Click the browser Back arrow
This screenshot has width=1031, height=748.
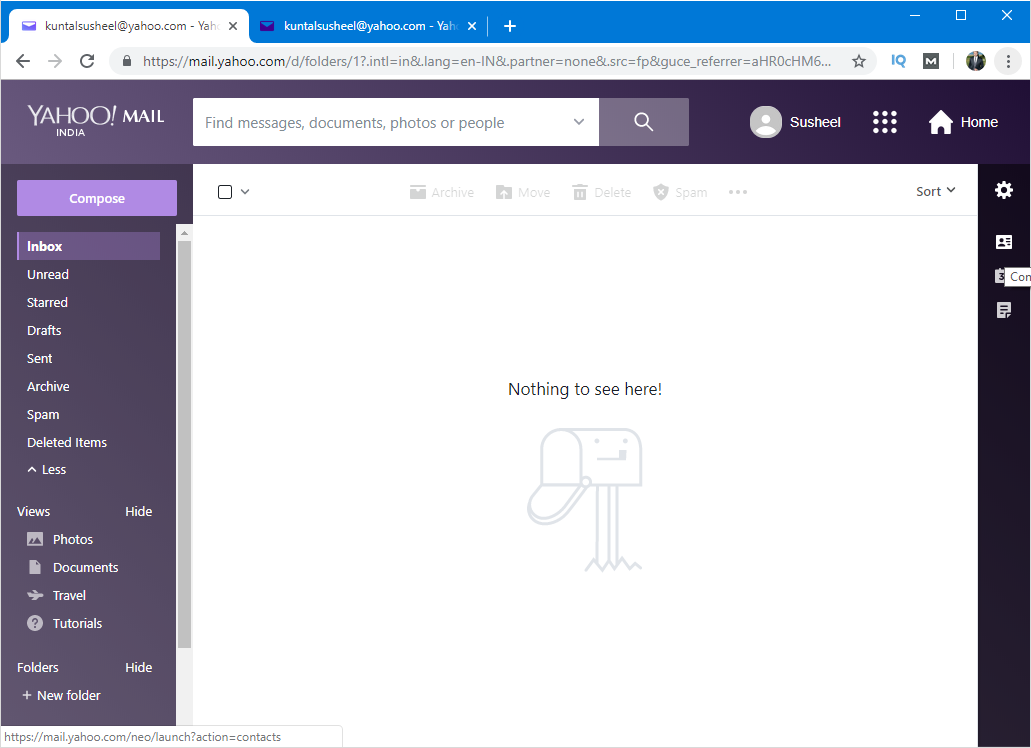click(x=23, y=61)
